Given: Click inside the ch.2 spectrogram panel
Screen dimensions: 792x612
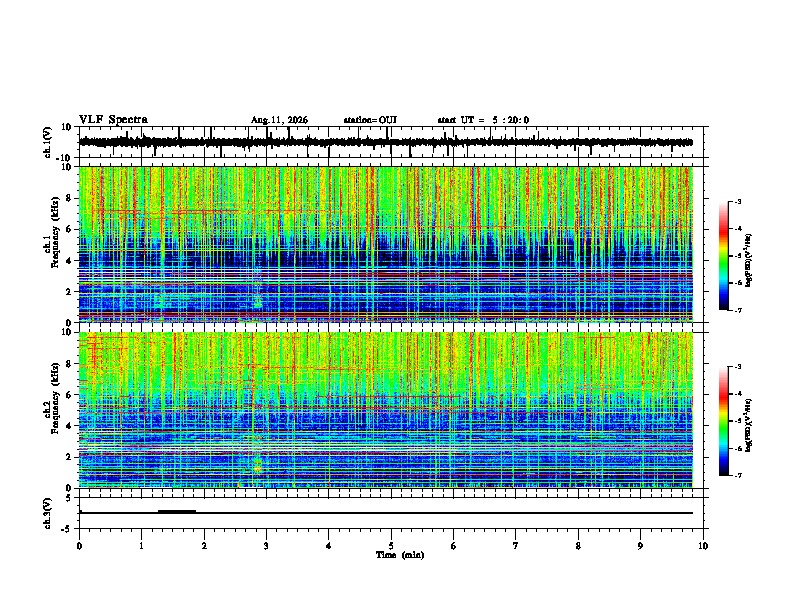Looking at the screenshot, I should 386,410.
